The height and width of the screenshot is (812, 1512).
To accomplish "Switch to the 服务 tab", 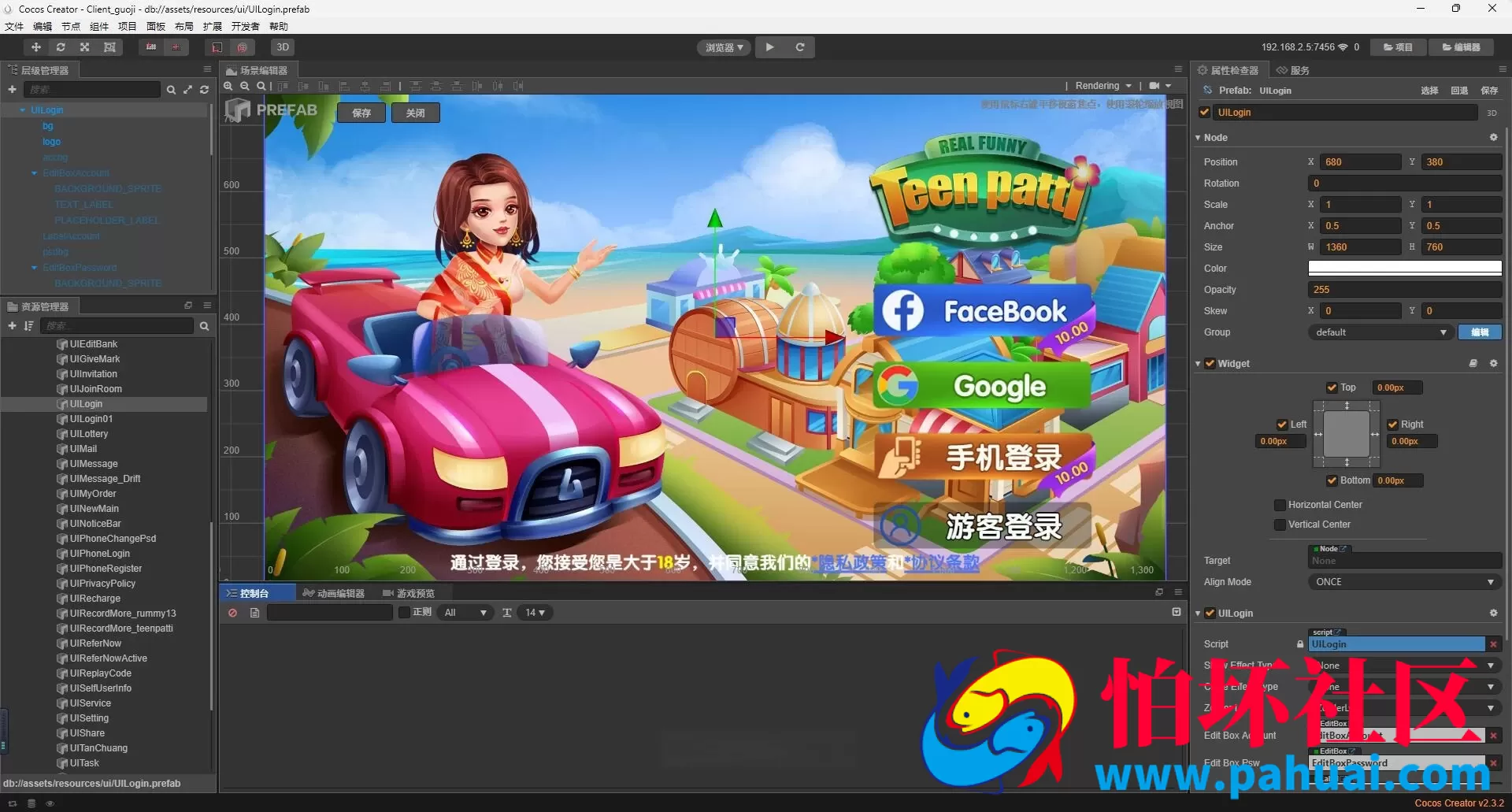I will [x=1293, y=70].
